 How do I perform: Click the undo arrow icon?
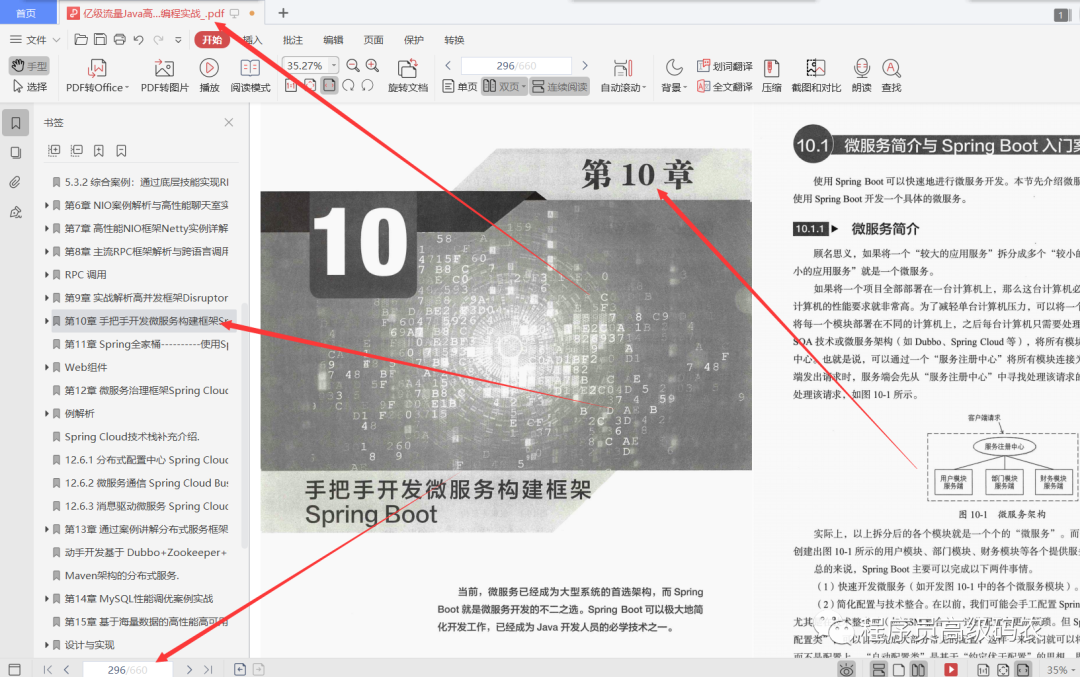[x=138, y=40]
